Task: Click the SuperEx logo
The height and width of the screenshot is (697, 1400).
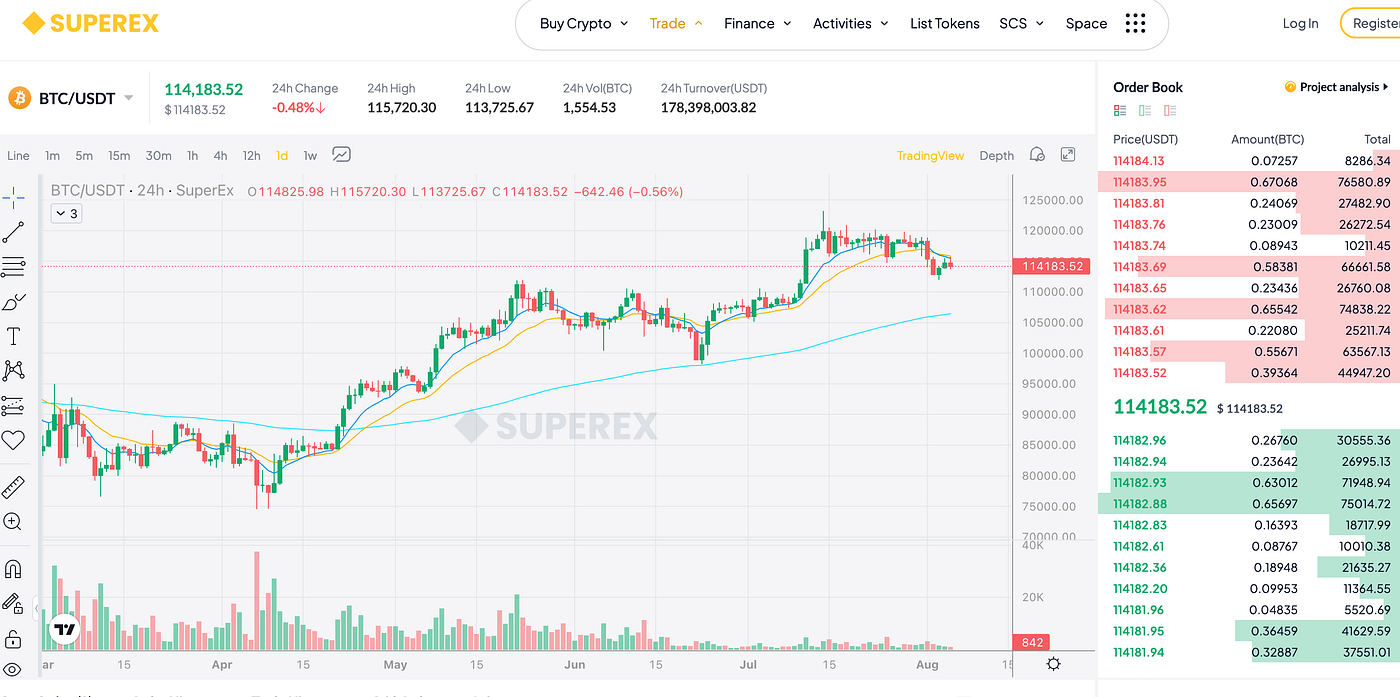Action: (x=91, y=23)
